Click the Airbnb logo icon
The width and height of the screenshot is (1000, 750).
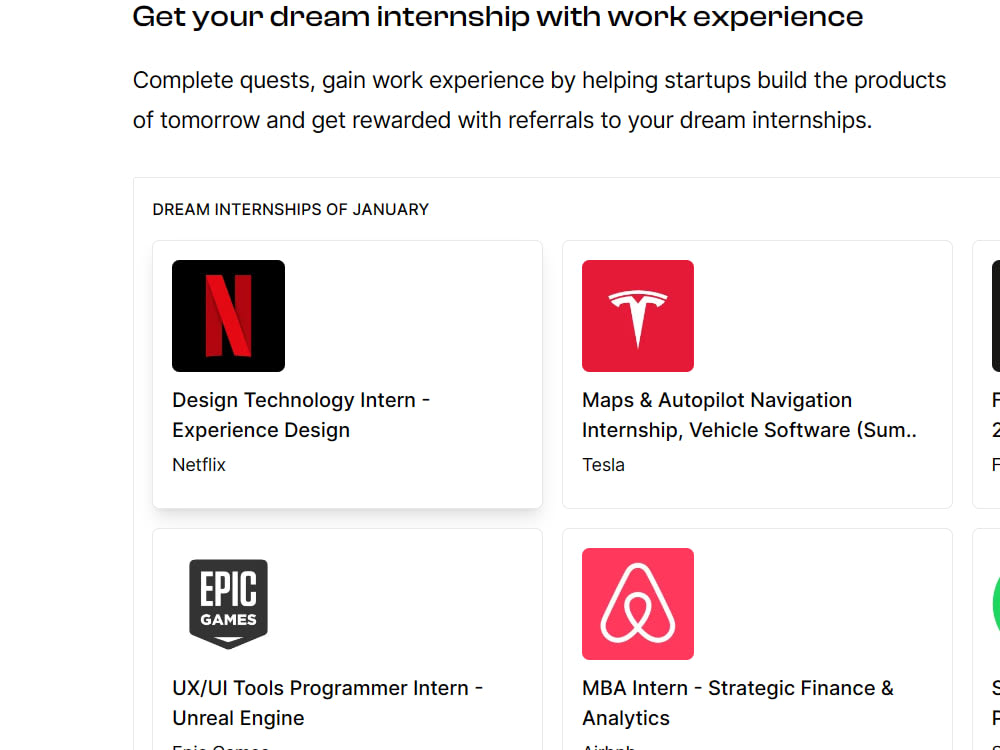(x=637, y=603)
